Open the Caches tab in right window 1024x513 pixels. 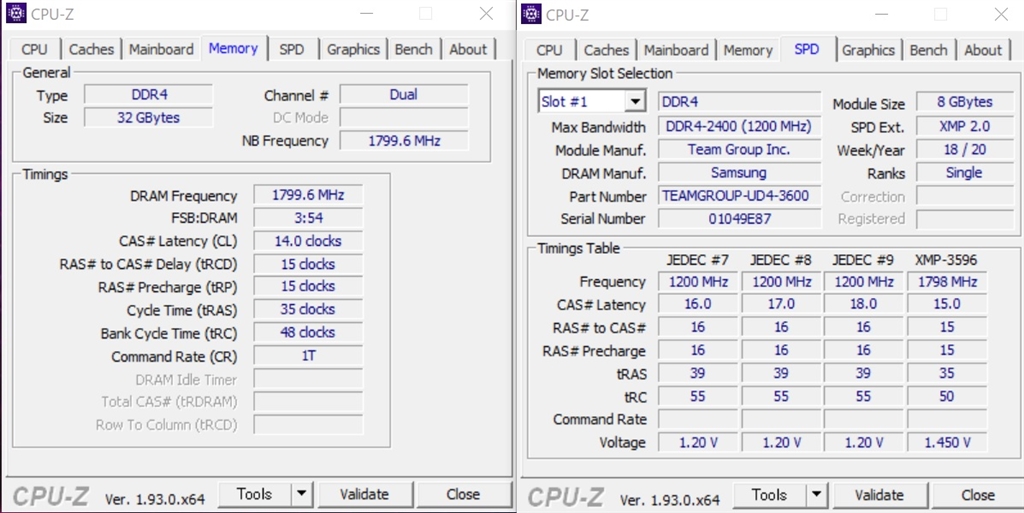pyautogui.click(x=607, y=50)
